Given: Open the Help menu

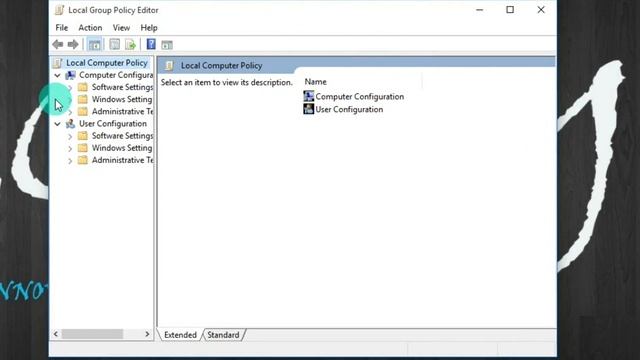Looking at the screenshot, I should pos(149,28).
